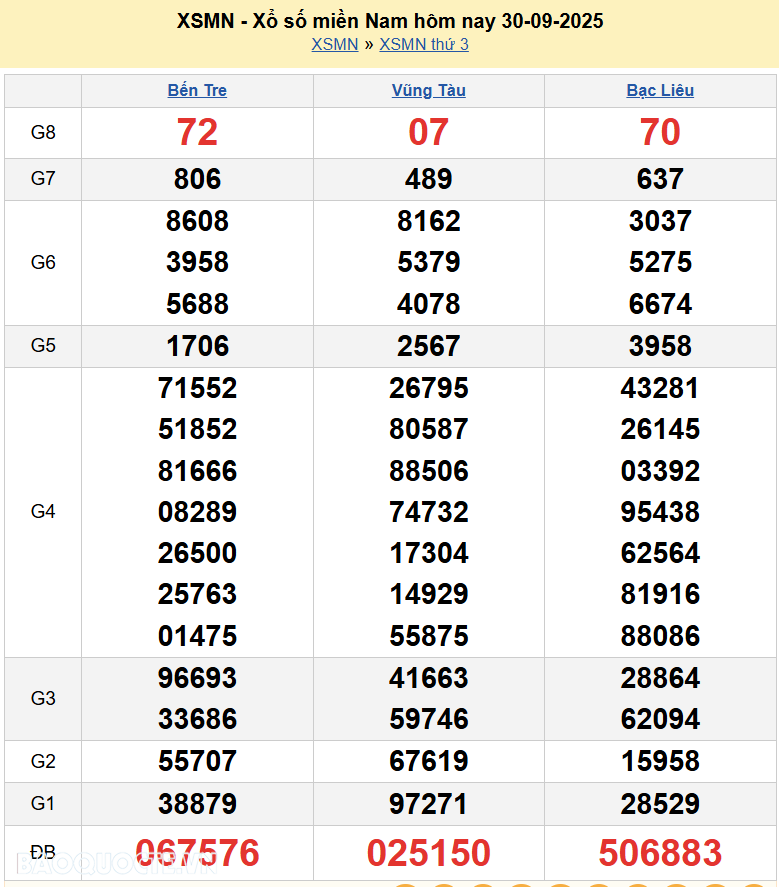
Task: Select Vũng Tàu G8 result 07
Action: pos(428,132)
